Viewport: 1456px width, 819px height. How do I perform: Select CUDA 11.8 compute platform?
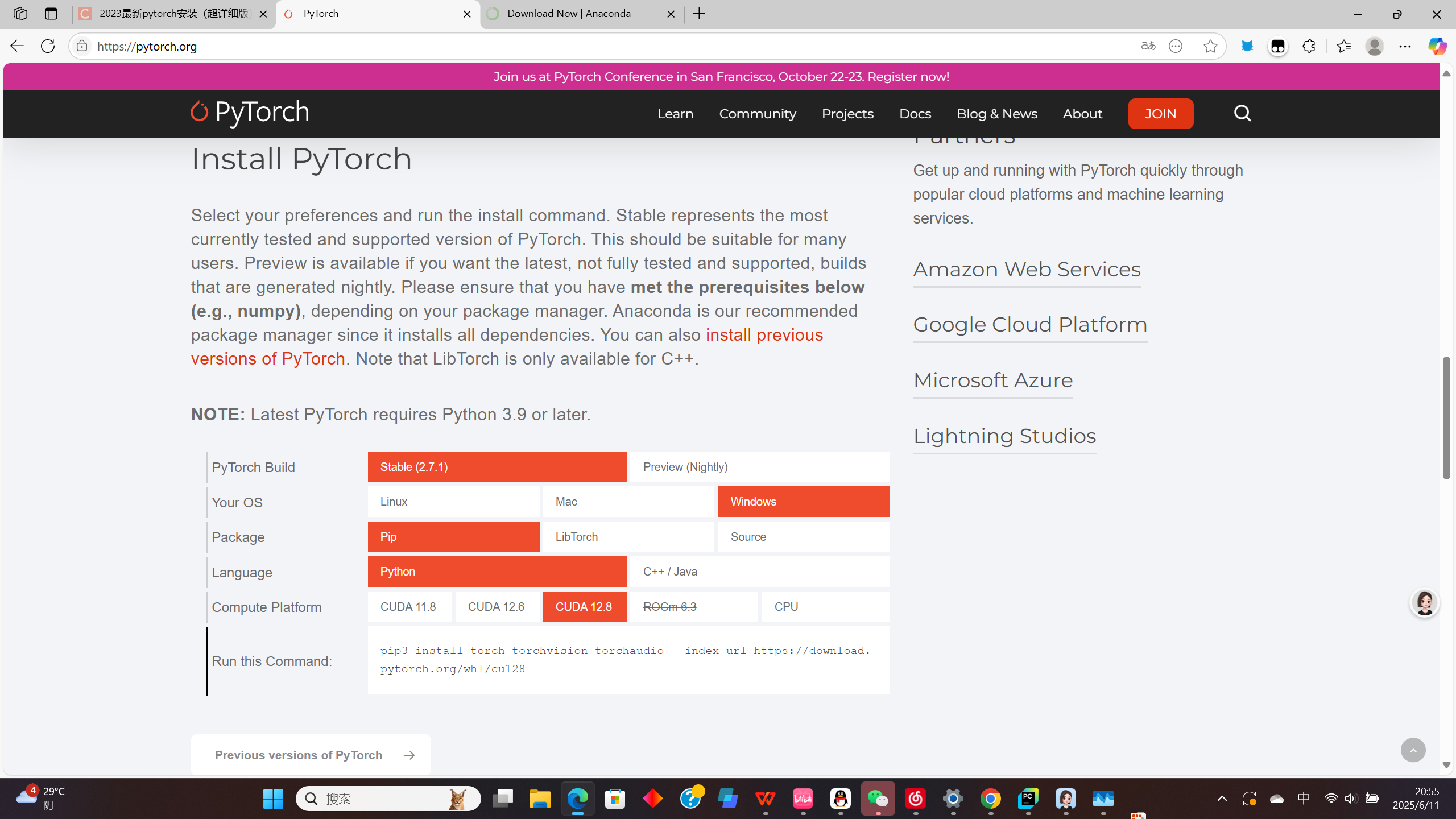point(409,607)
